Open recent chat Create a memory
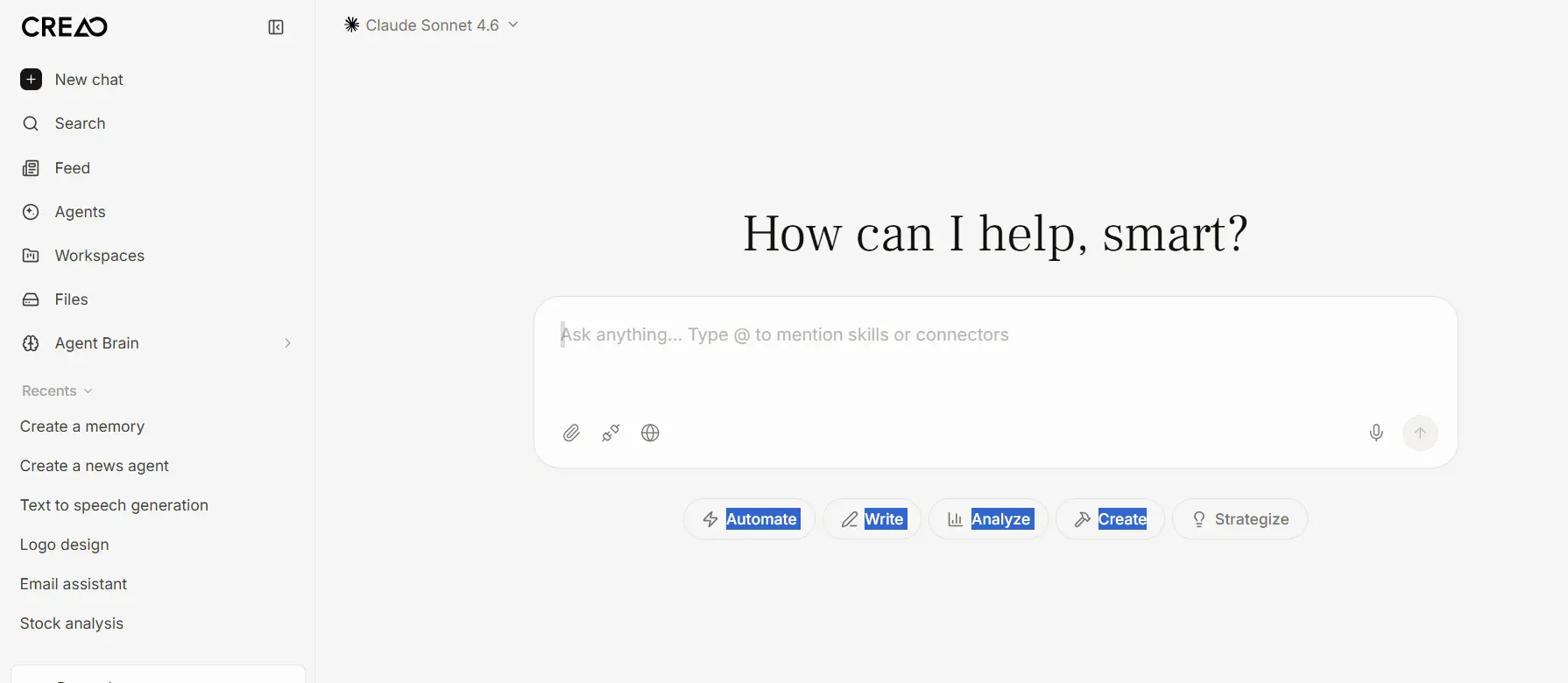The image size is (1568, 683). click(82, 426)
